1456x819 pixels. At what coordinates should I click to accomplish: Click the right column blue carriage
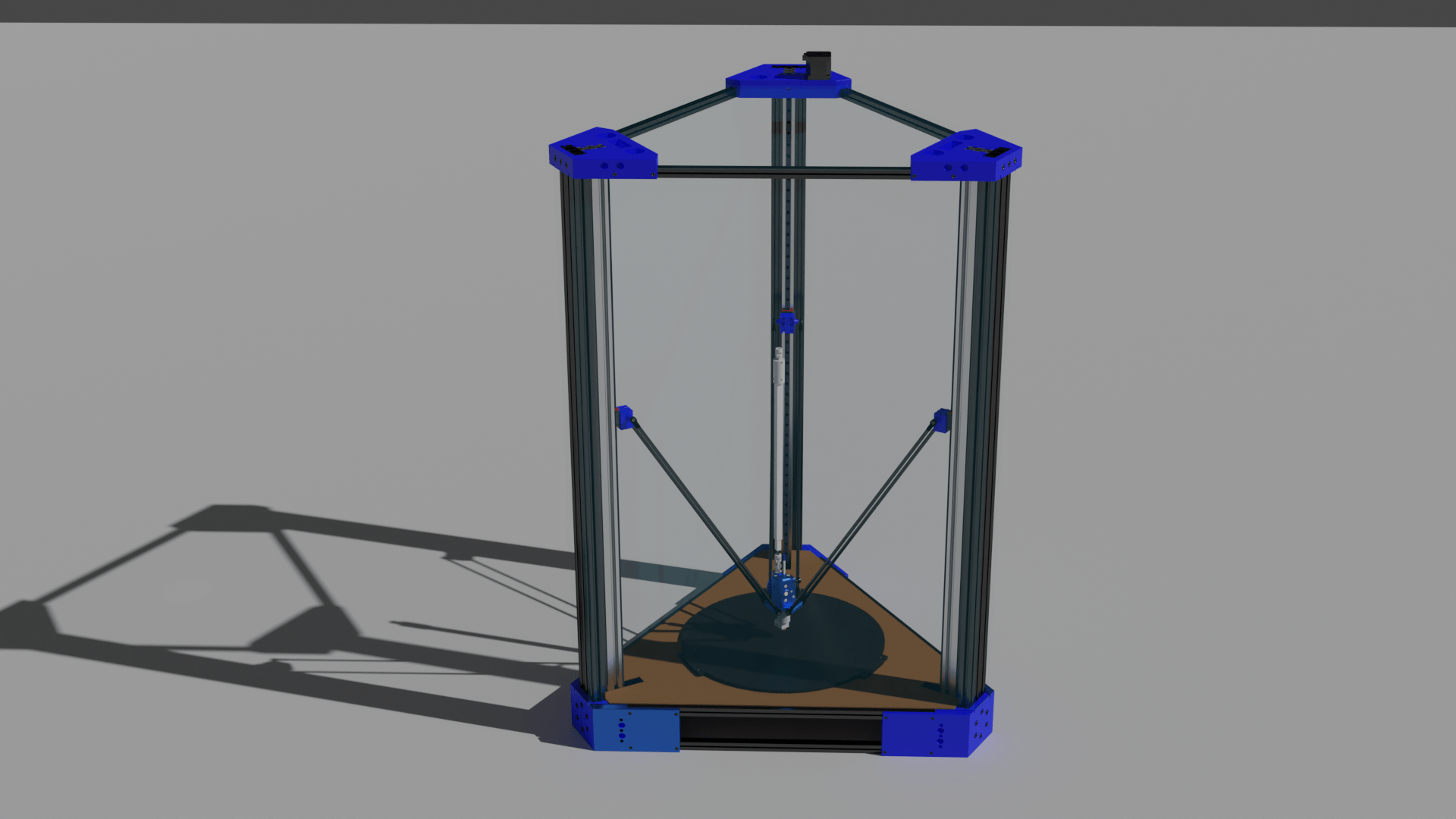pos(941,420)
